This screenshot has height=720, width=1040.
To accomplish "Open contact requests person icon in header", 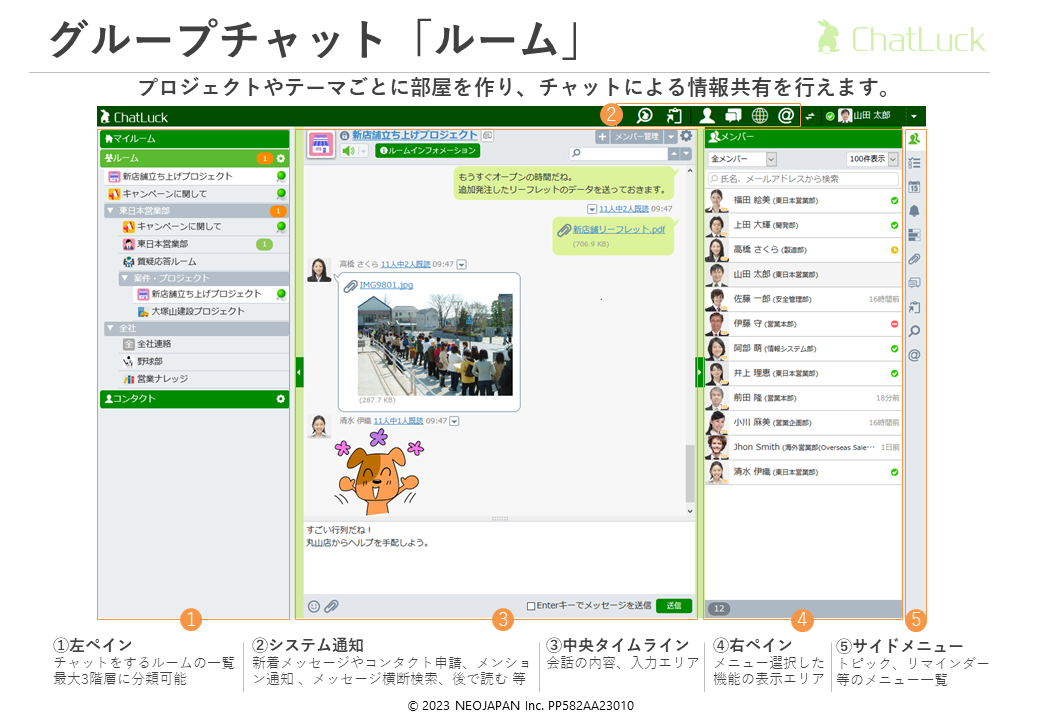I will click(x=706, y=116).
